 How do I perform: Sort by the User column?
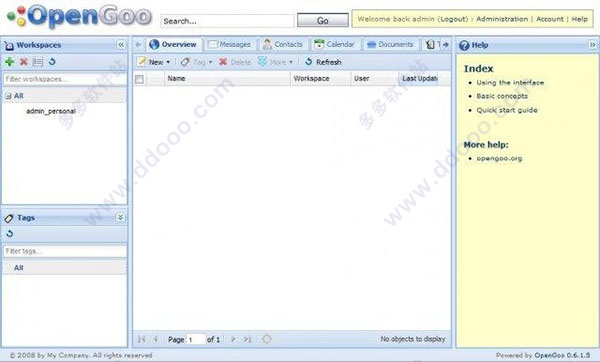pyautogui.click(x=375, y=78)
